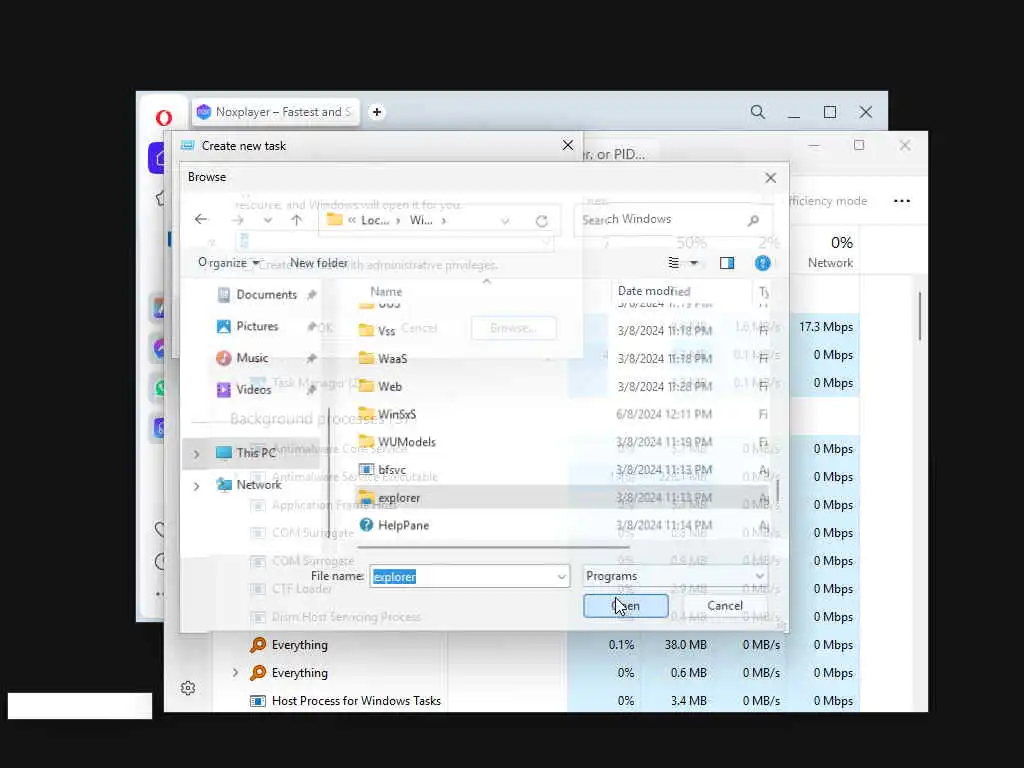The image size is (1024, 768).
Task: Open a new tab in Opera
Action: coord(377,112)
